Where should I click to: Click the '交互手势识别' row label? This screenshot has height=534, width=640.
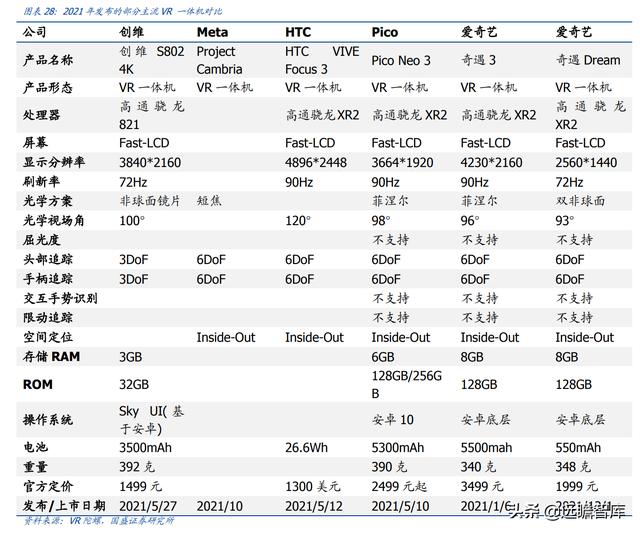click(60, 298)
